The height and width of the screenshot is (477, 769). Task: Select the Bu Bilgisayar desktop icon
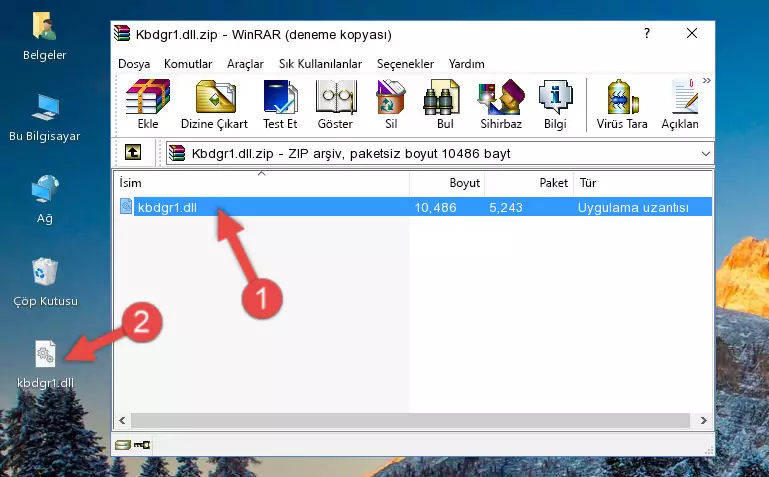[x=45, y=118]
